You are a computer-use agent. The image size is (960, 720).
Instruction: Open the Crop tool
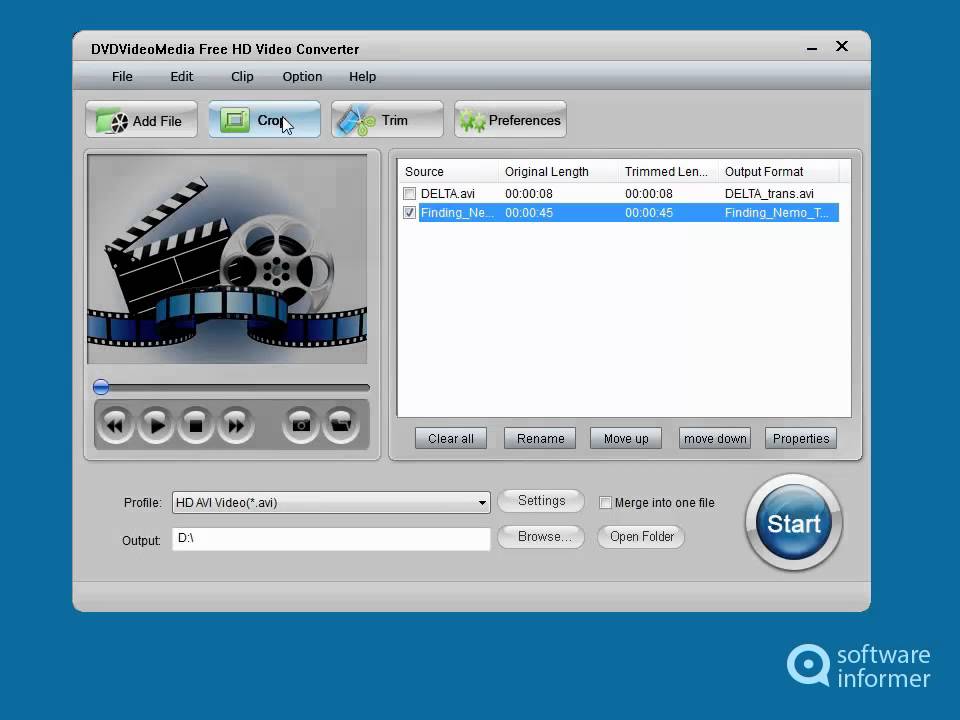[264, 120]
